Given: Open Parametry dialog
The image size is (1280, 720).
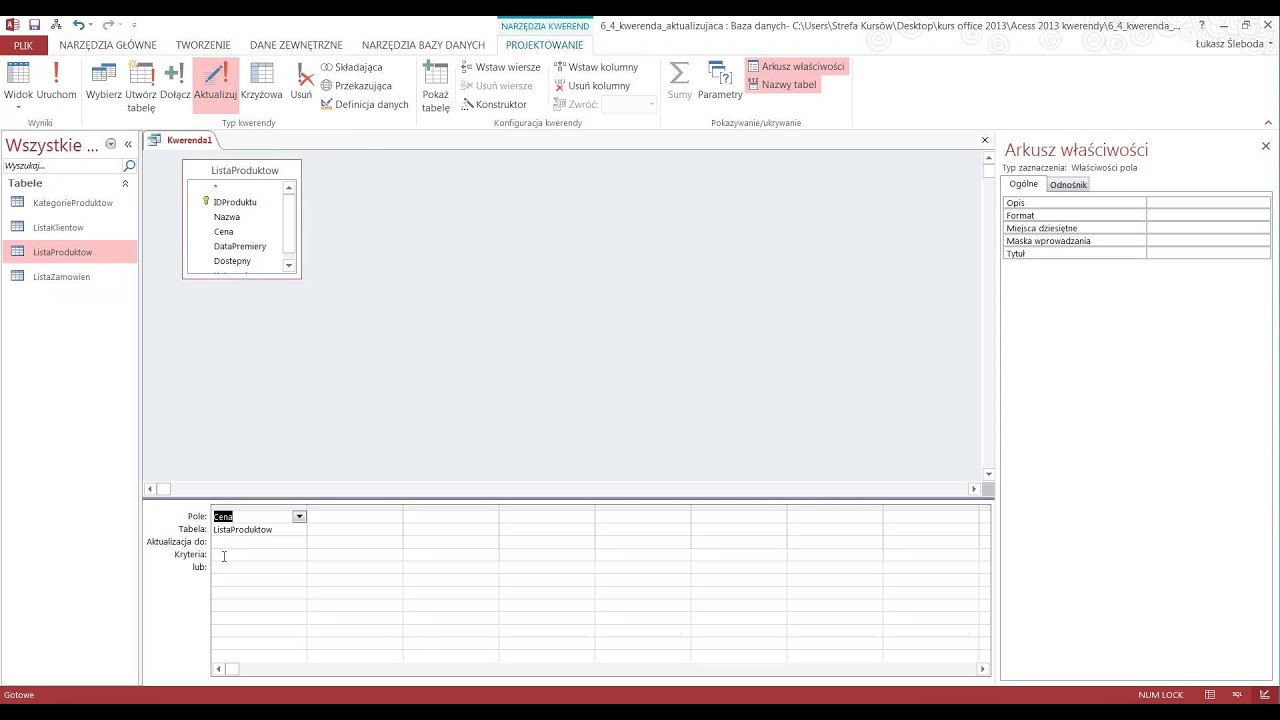Looking at the screenshot, I should 720,82.
